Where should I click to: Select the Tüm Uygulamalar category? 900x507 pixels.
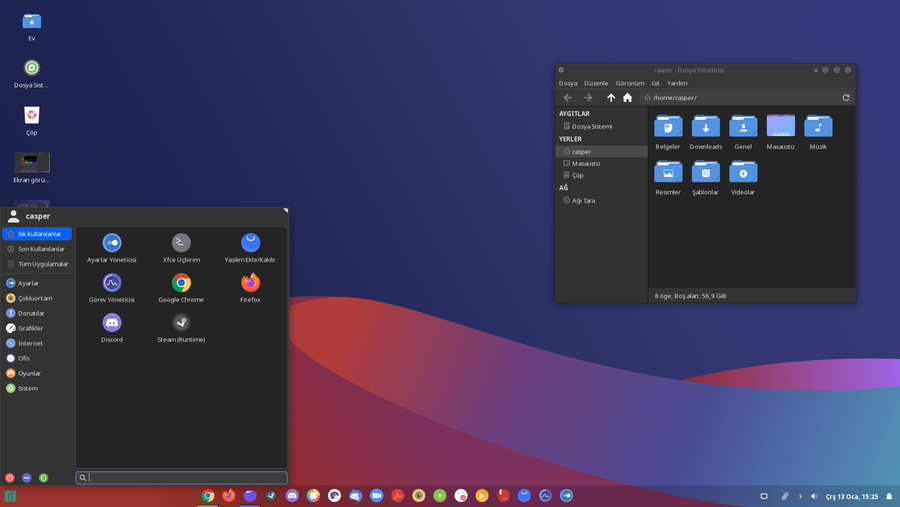[x=38, y=264]
